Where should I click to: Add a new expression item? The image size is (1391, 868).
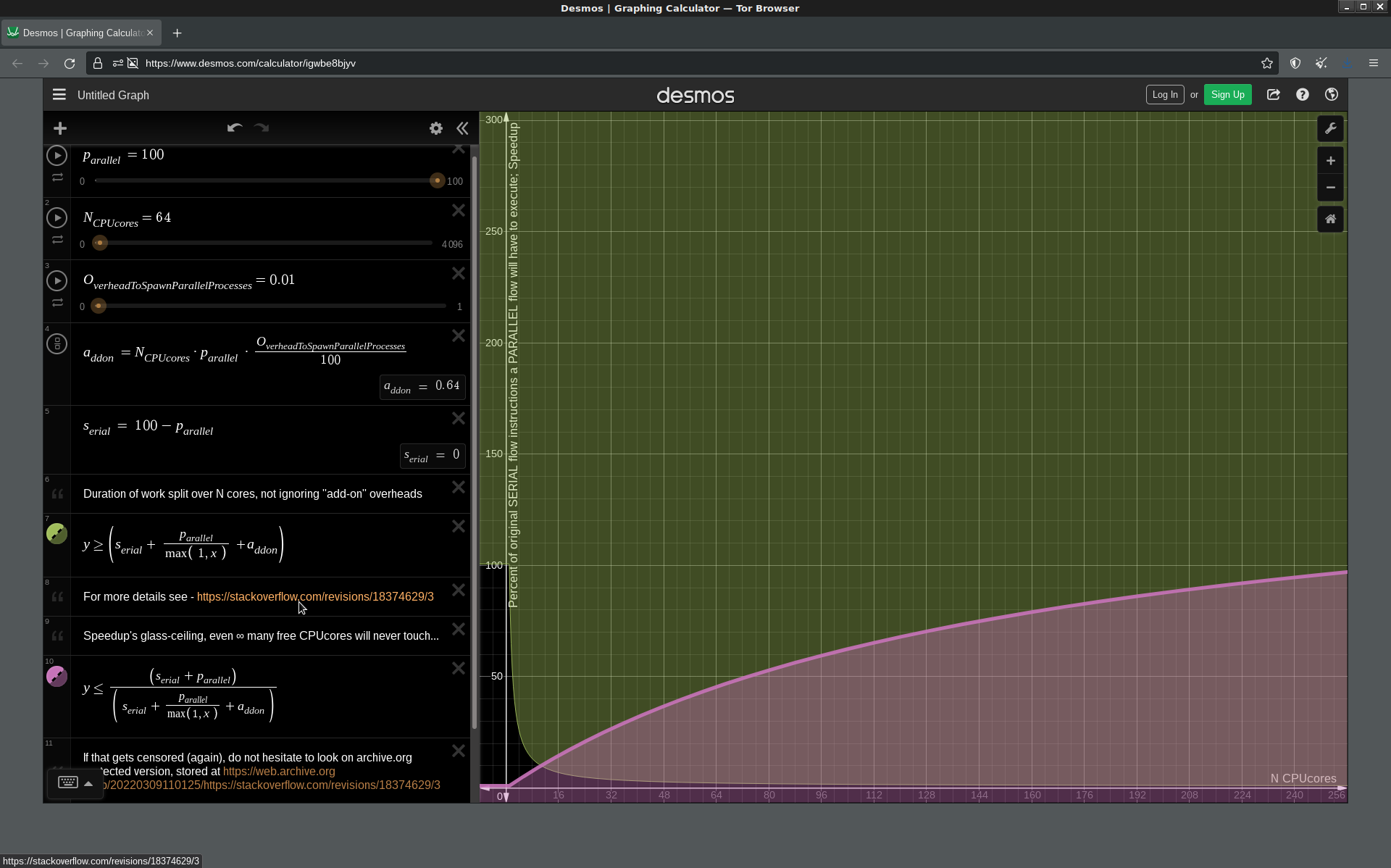(x=60, y=128)
